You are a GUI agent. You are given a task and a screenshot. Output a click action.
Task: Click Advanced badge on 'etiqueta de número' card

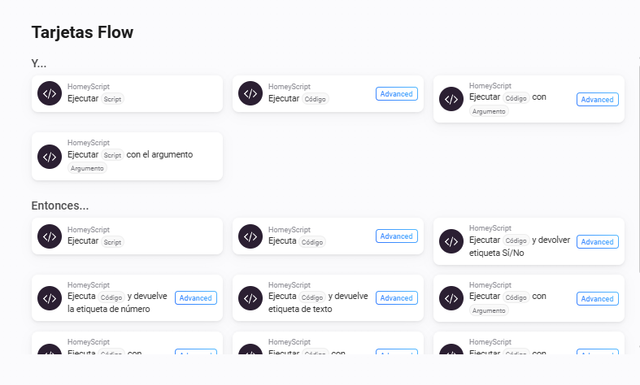click(x=196, y=298)
